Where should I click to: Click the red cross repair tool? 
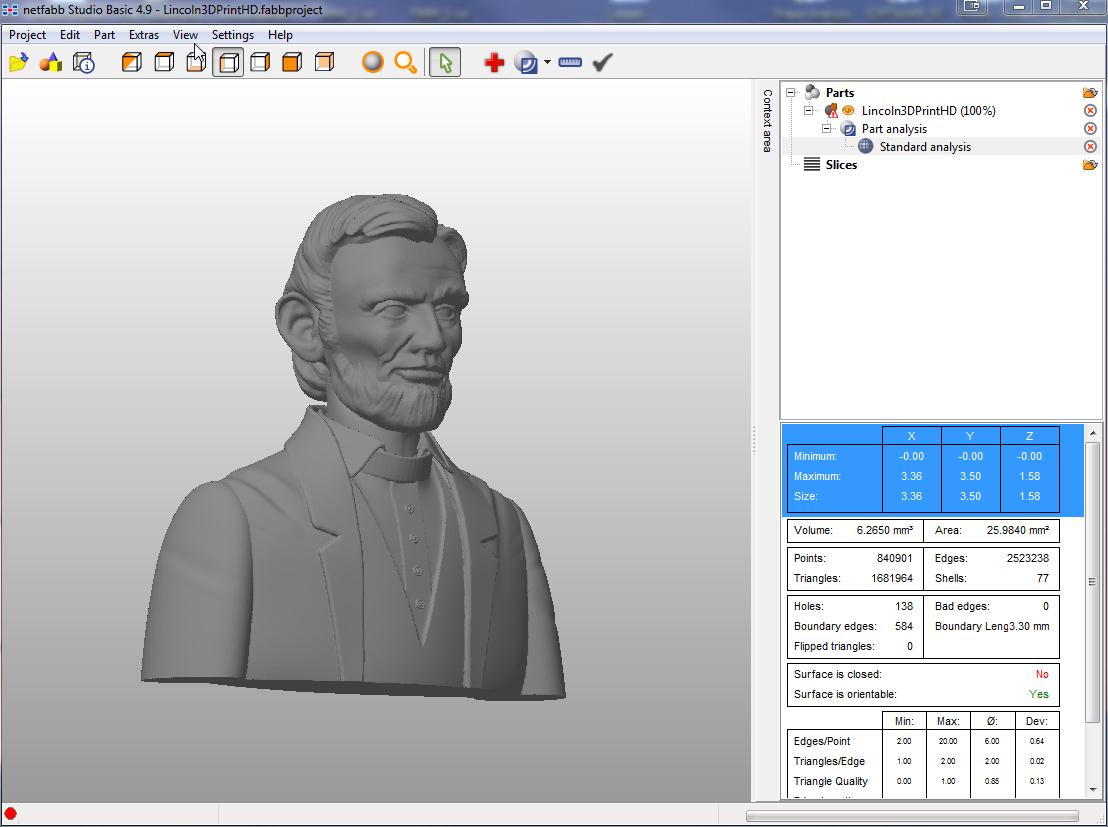point(494,63)
